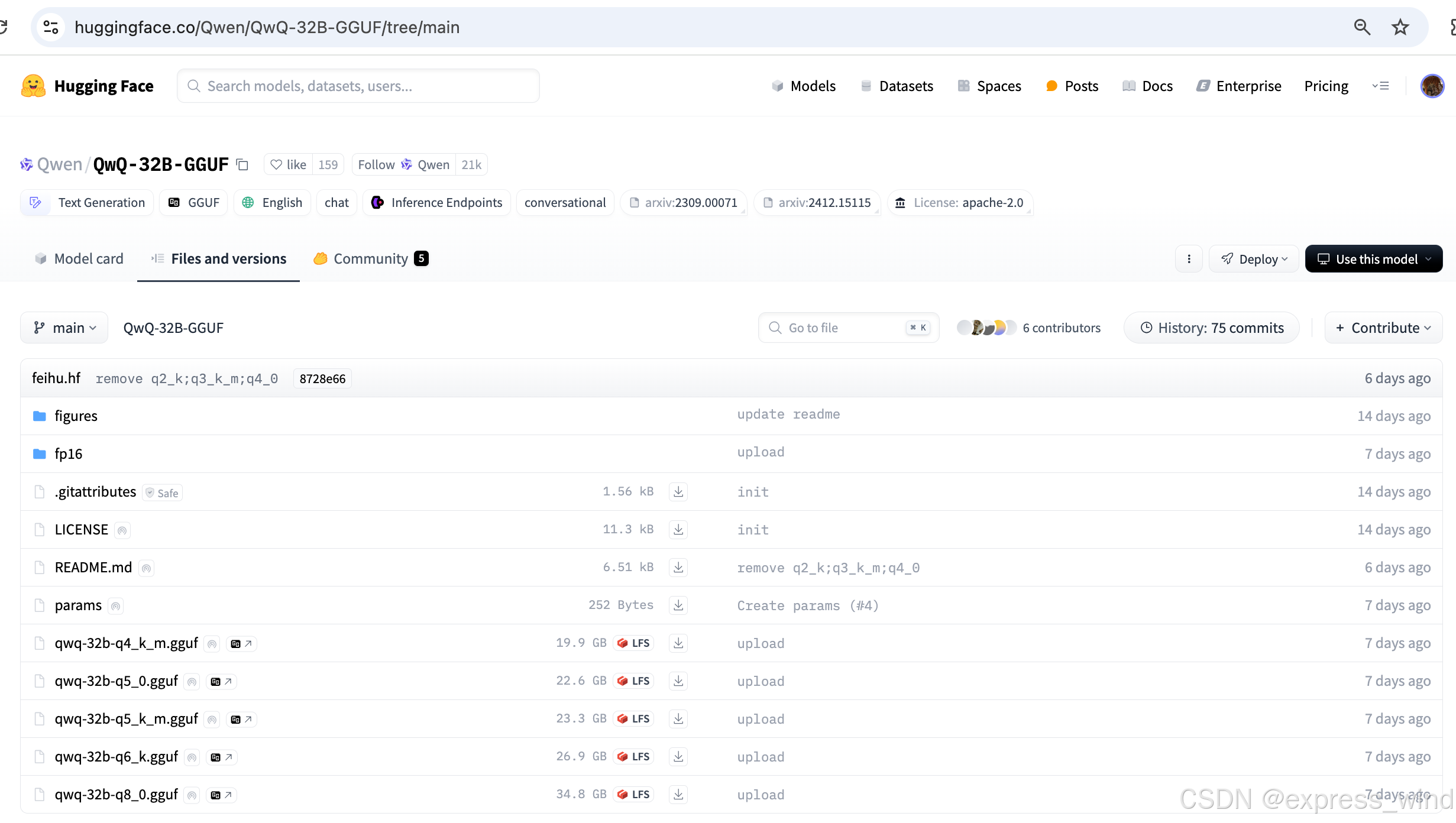This screenshot has height=823, width=1456.
Task: Click the contributors avatars group
Action: click(986, 328)
